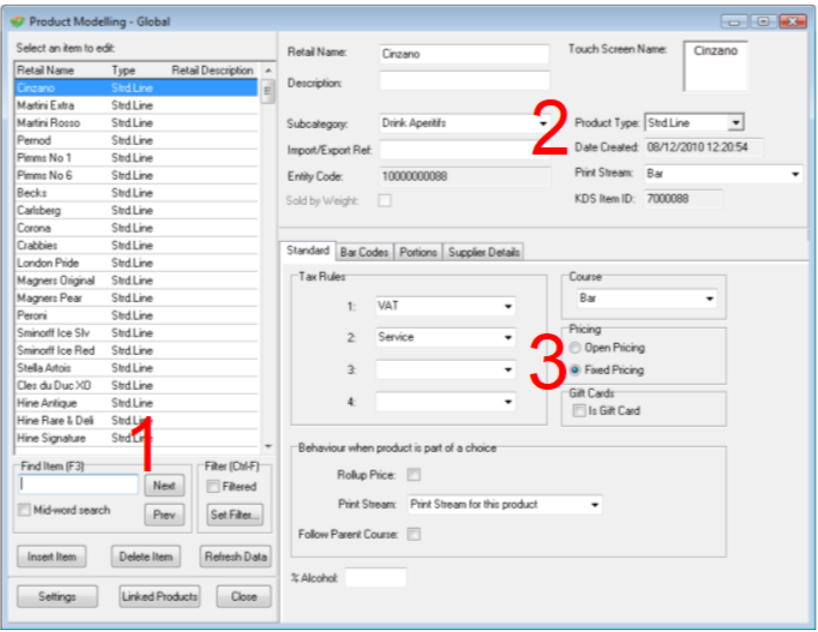Switch to the Bar Codes tab
The image size is (818, 632).
(364, 252)
